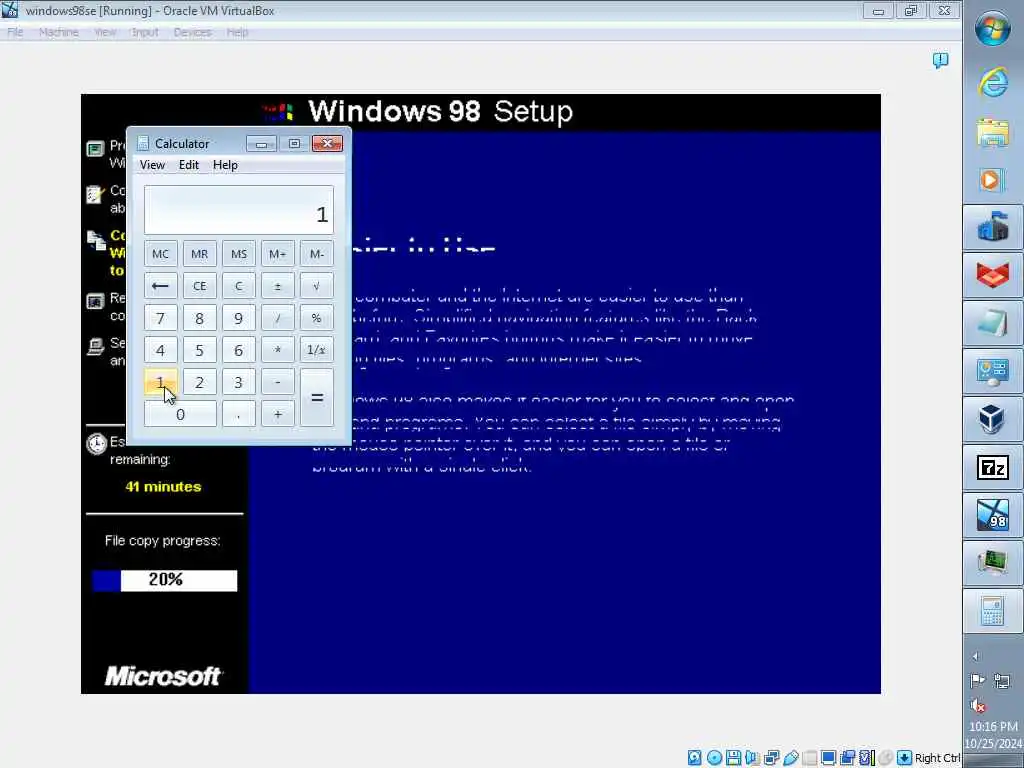Click calculator digit 7
This screenshot has height=768, width=1024.
161,318
